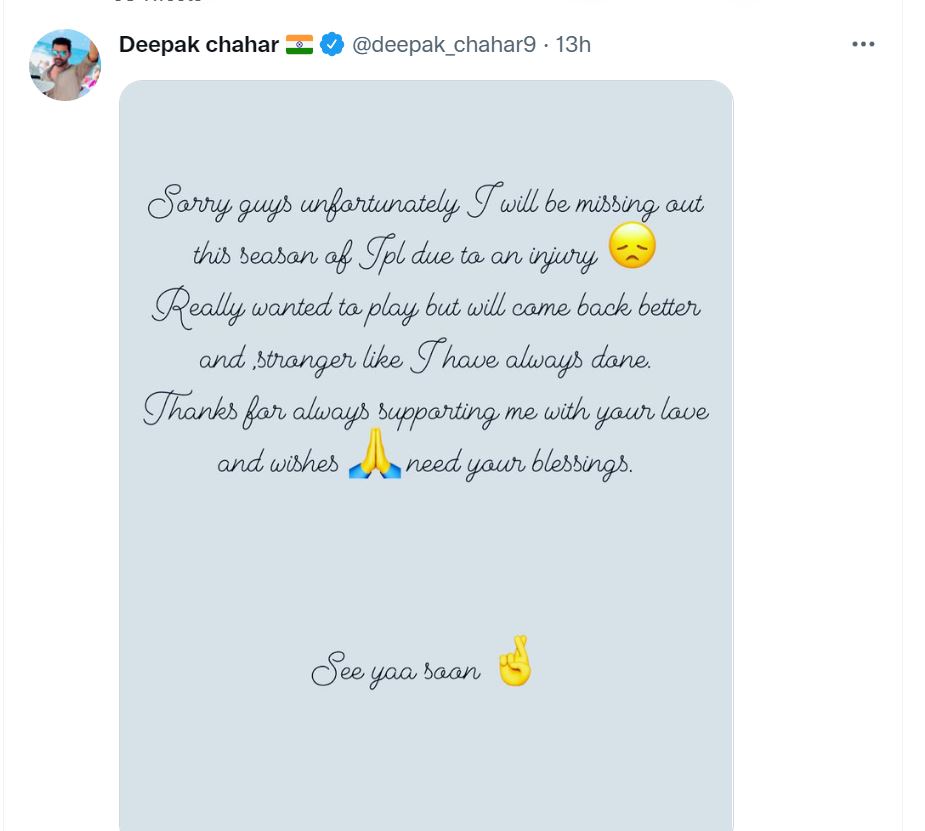Click the blue verified badge

point(331,45)
